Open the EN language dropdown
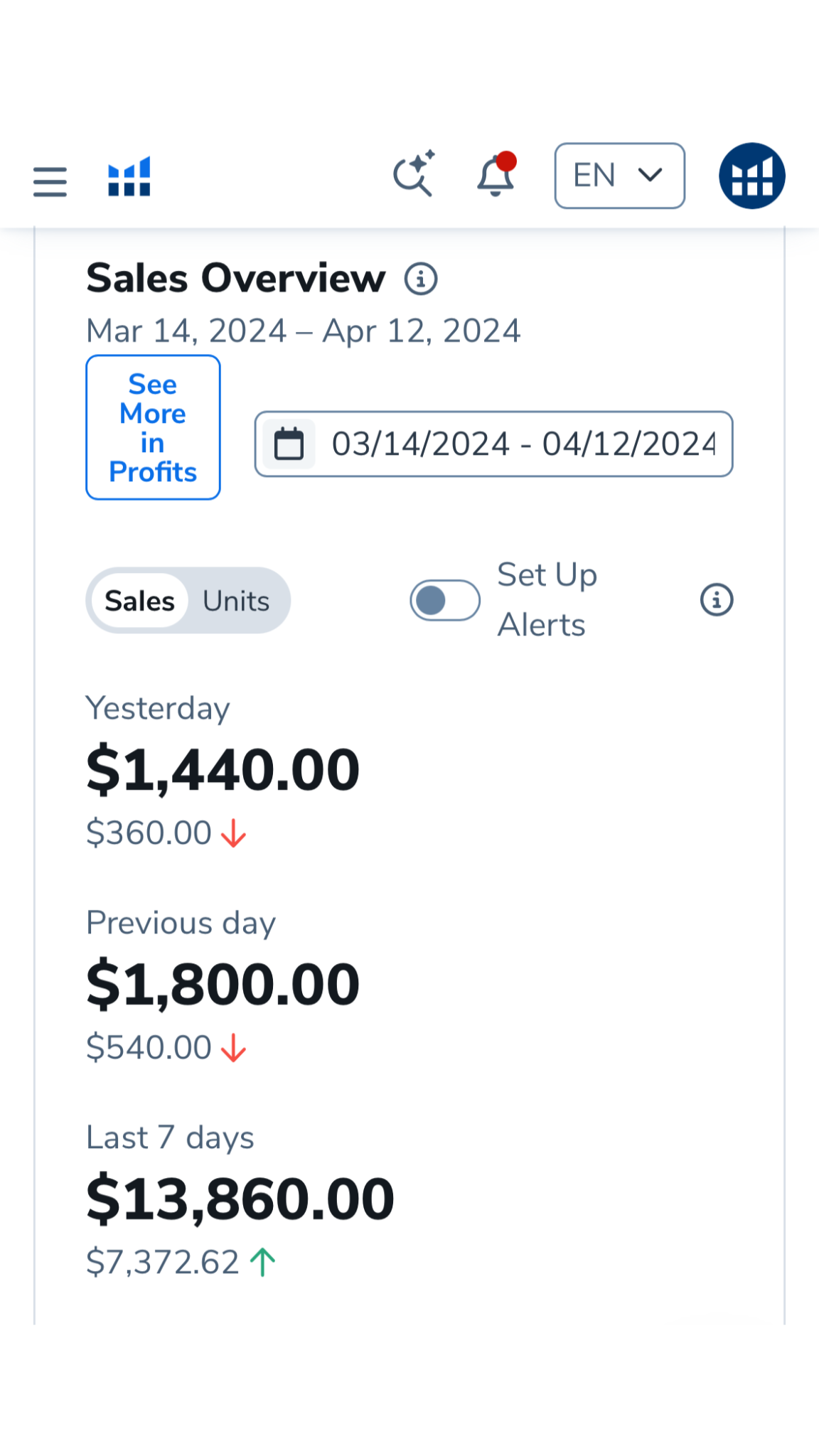Viewport: 819px width, 1456px height. [619, 176]
